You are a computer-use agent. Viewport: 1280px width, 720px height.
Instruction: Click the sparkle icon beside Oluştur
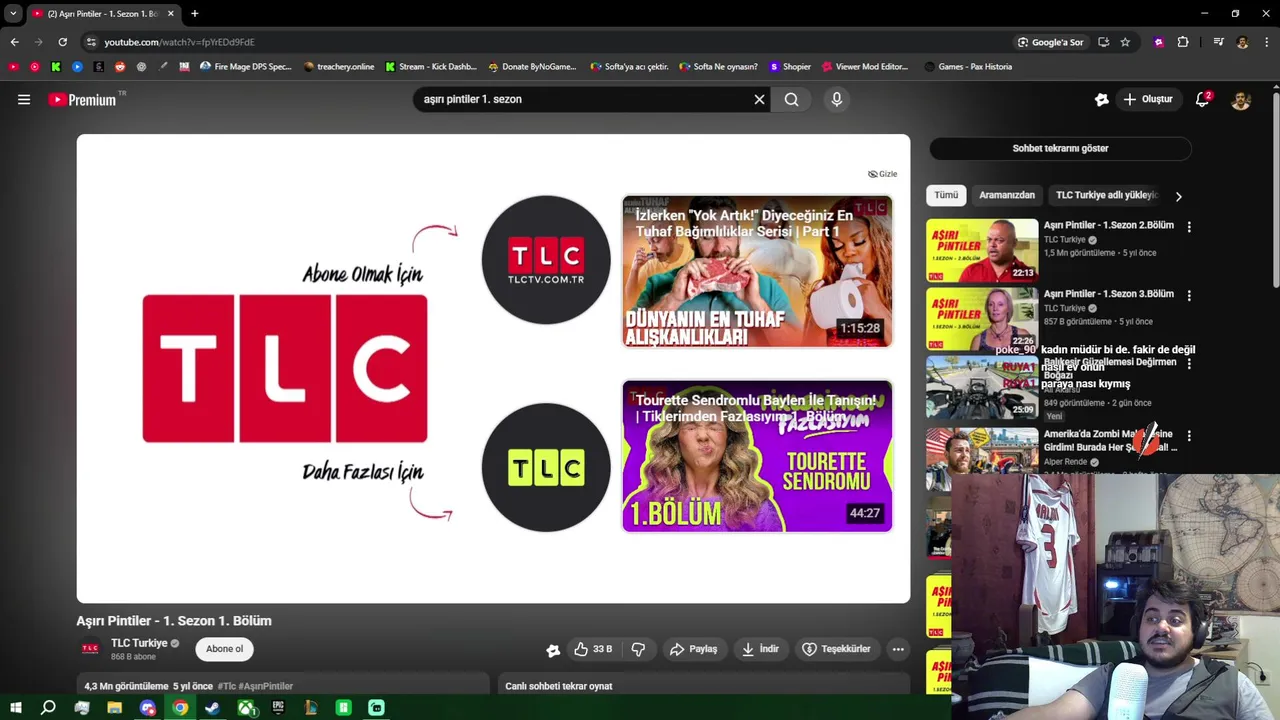[x=1101, y=99]
